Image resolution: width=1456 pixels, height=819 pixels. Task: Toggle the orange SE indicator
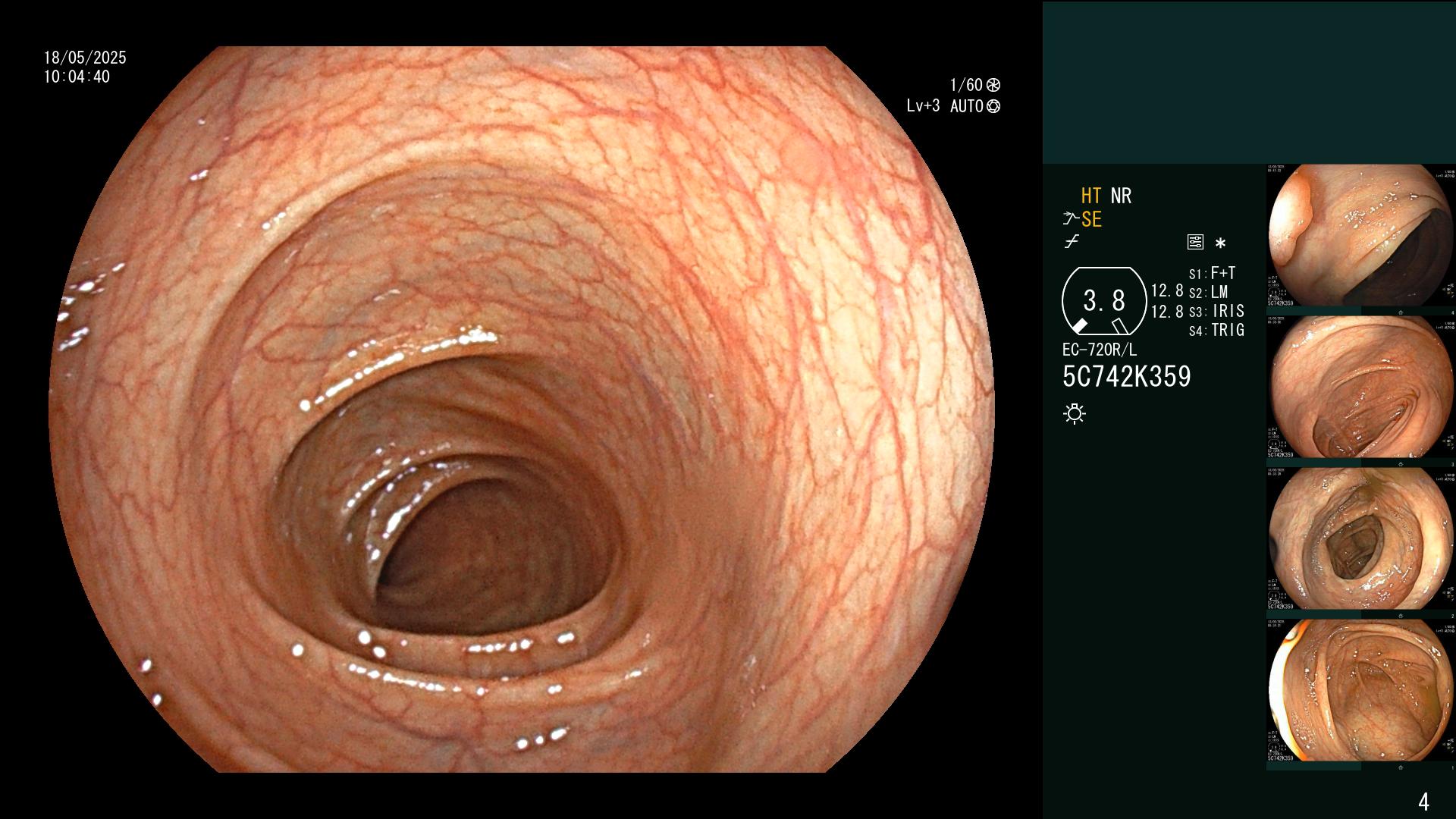click(1091, 219)
